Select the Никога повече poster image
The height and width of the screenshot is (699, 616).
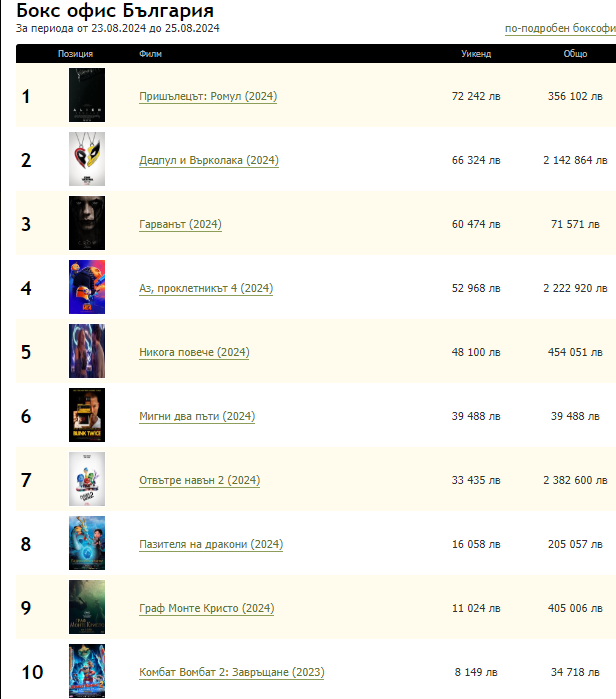pyautogui.click(x=87, y=352)
